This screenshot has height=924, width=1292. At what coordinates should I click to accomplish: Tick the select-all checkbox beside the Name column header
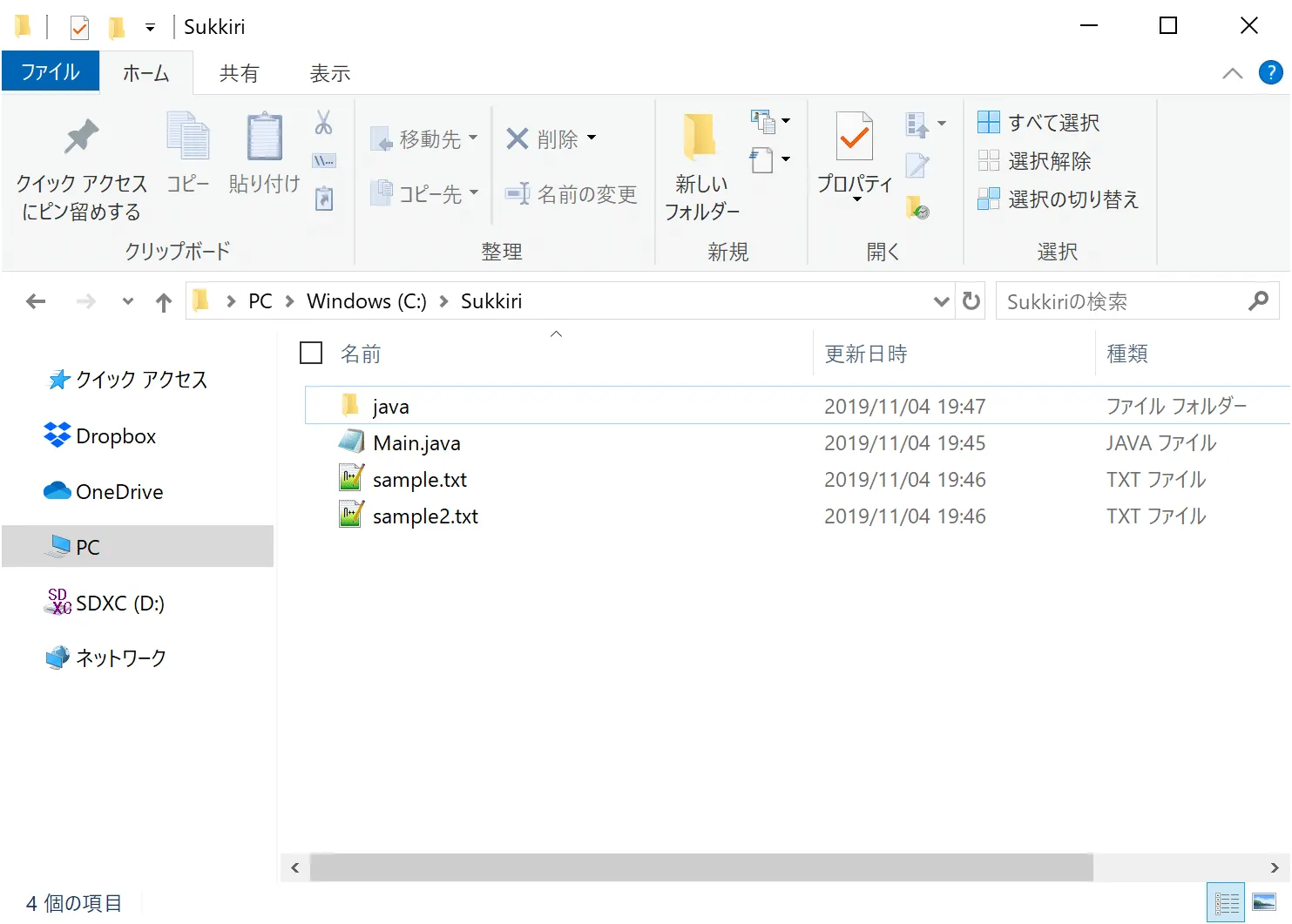311,353
